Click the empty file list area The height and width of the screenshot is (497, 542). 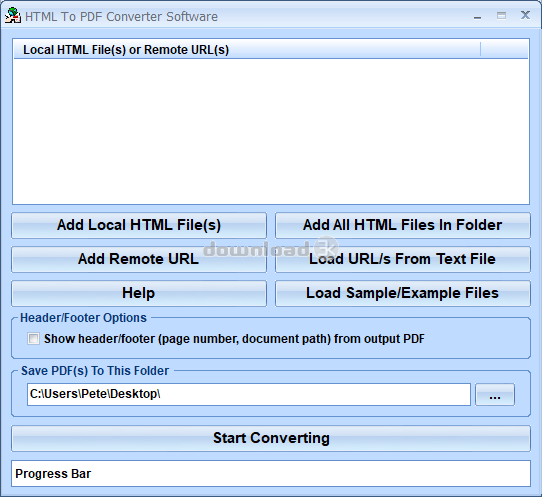pos(271,131)
